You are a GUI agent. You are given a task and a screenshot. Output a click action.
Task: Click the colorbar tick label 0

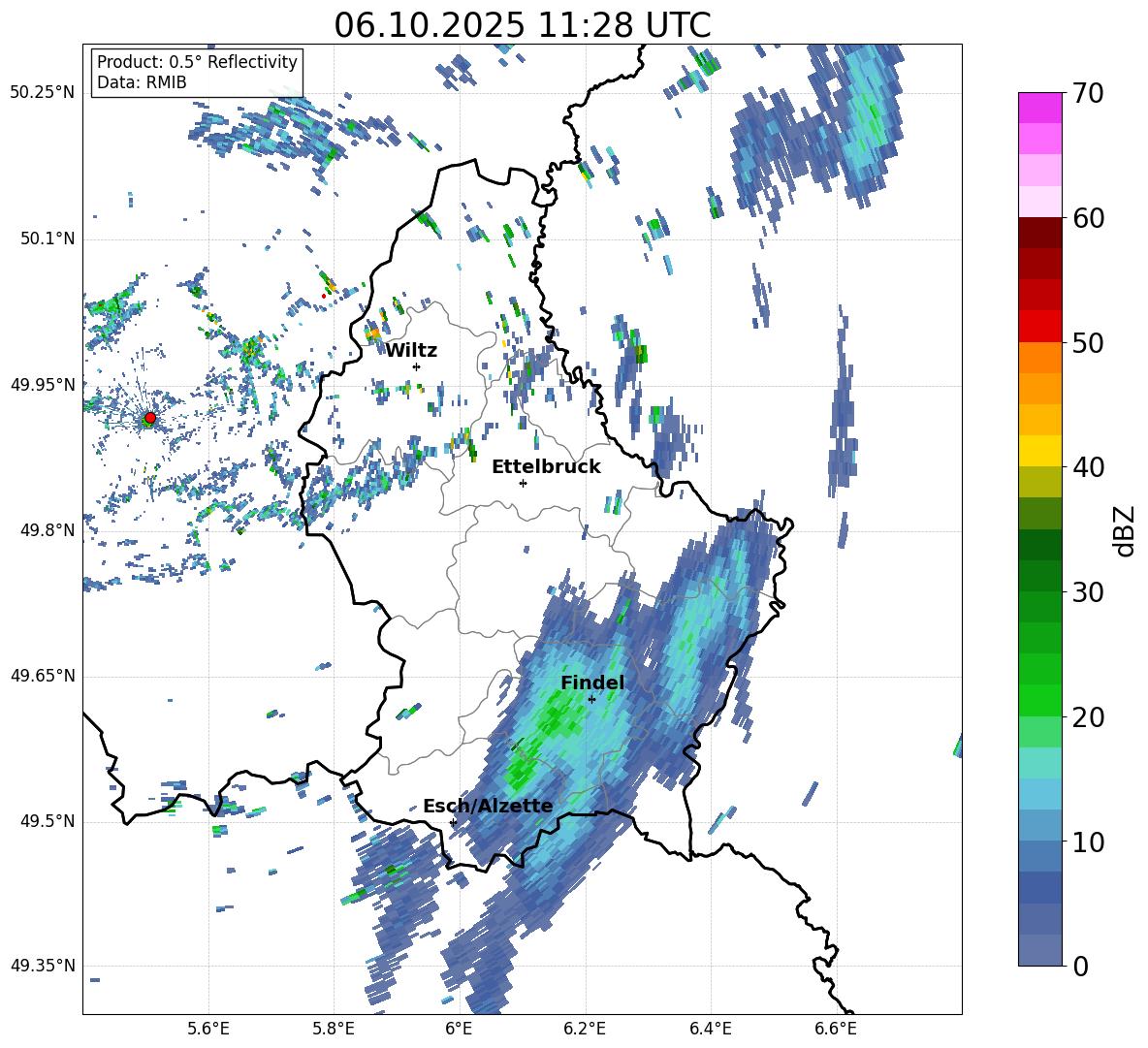(1080, 966)
